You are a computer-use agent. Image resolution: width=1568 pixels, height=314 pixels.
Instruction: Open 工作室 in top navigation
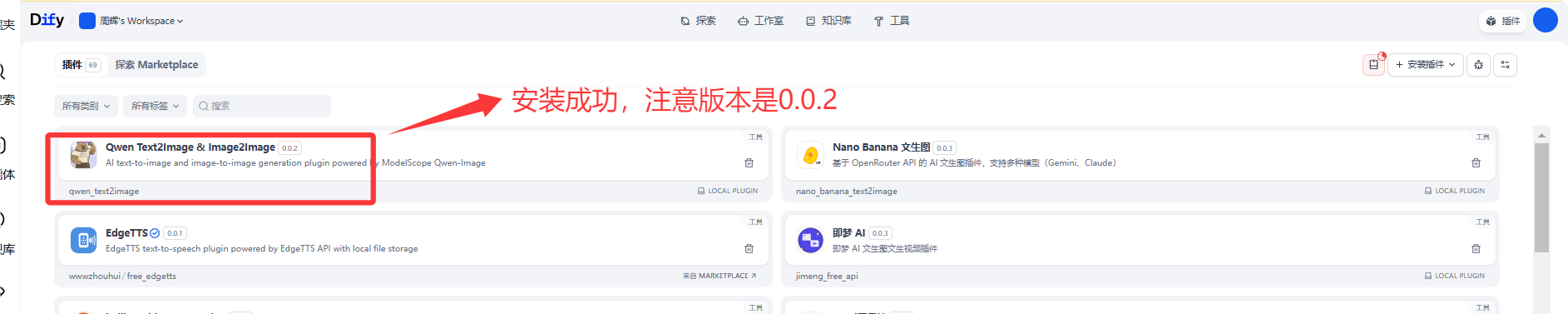[760, 21]
